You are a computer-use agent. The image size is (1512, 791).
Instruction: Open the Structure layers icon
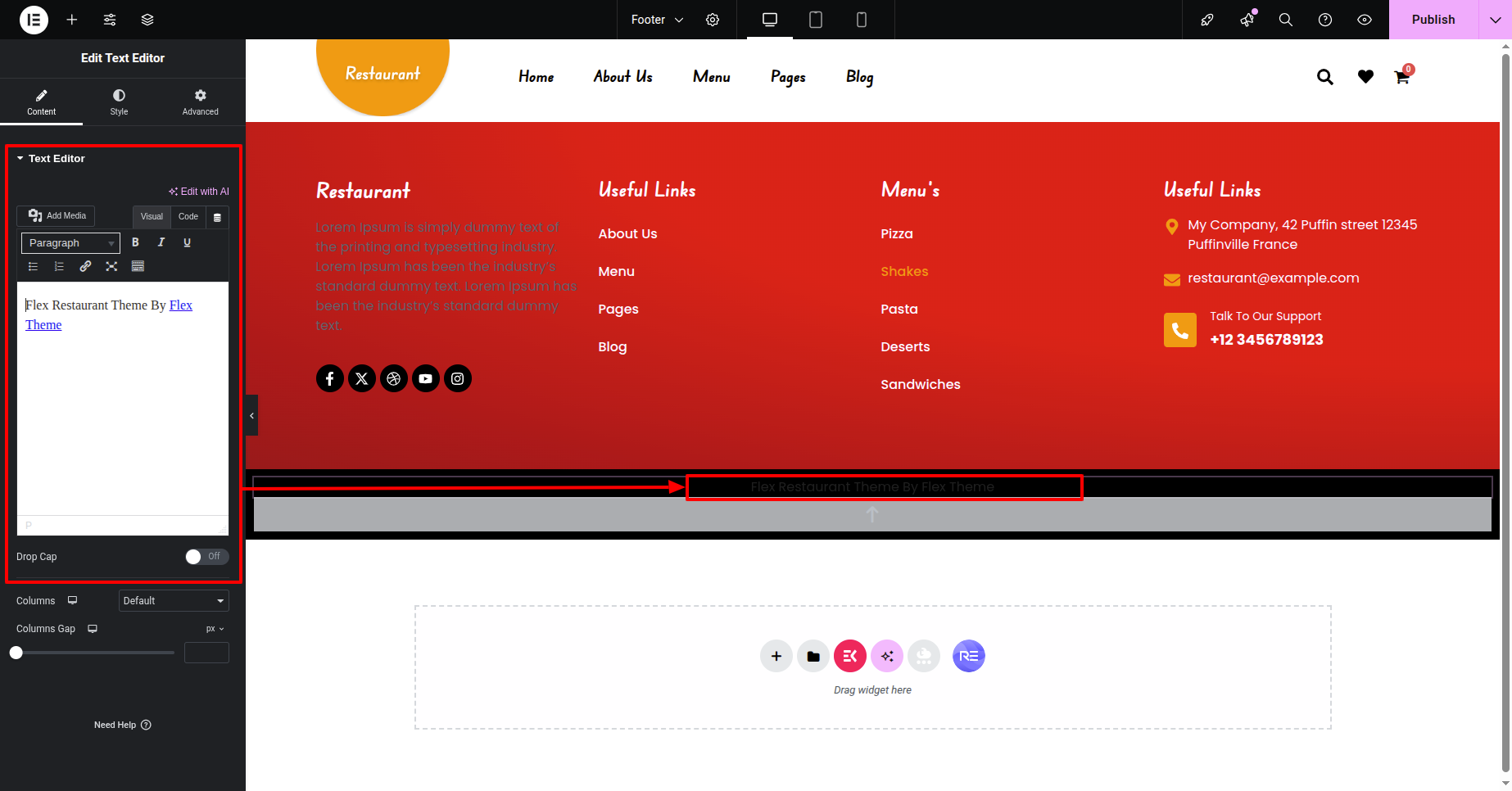pyautogui.click(x=147, y=20)
